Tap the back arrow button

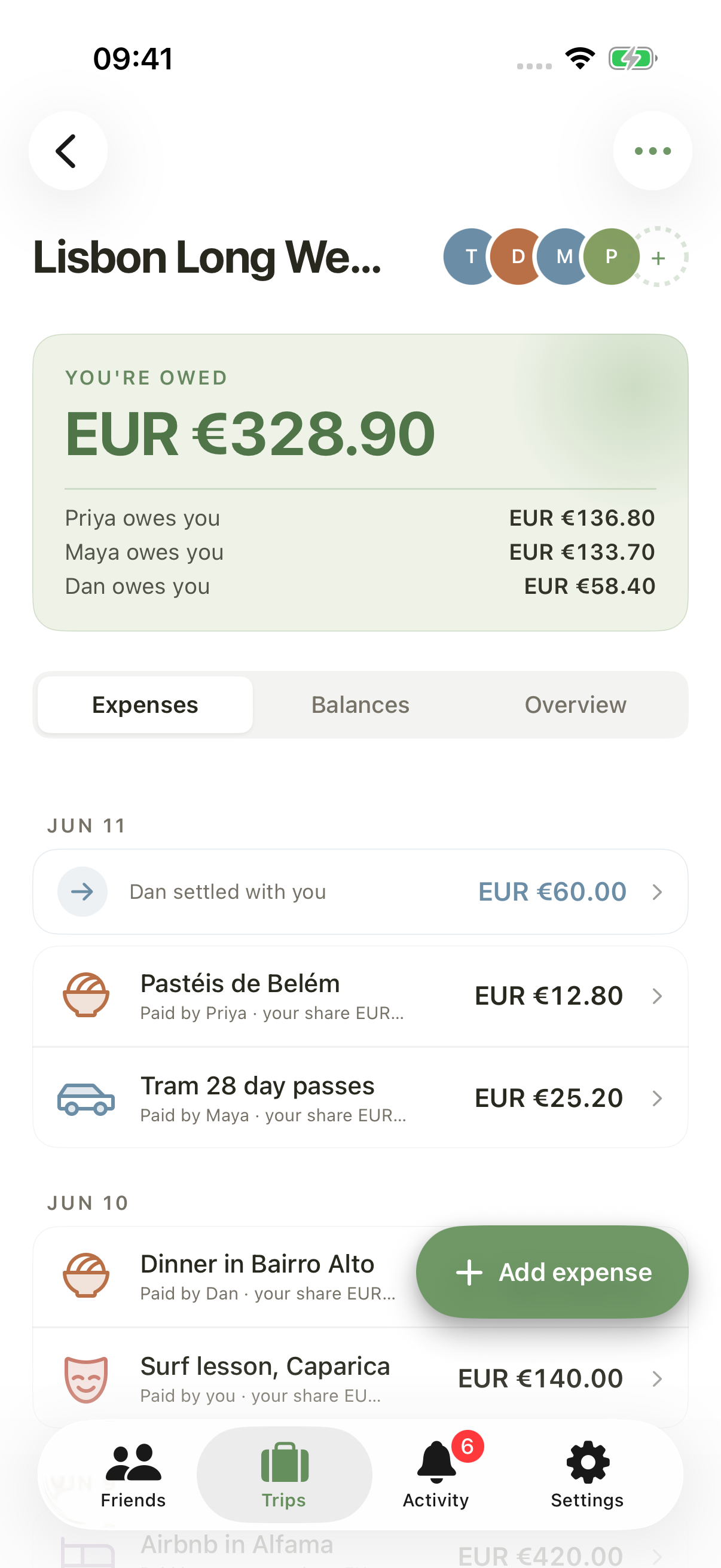[x=68, y=150]
